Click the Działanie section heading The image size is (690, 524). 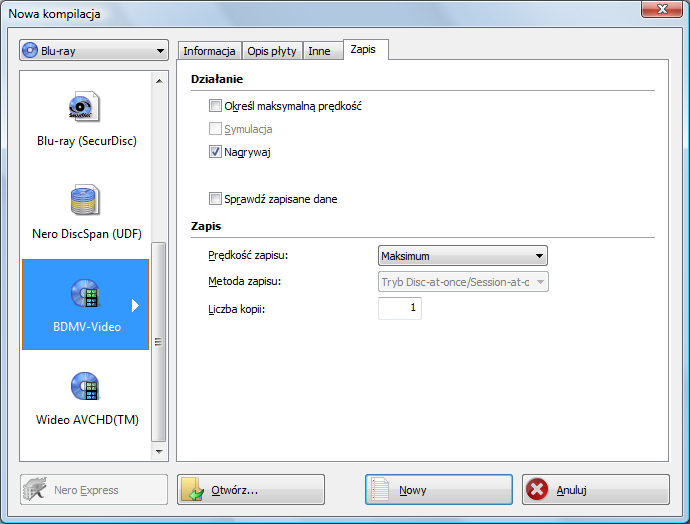[x=217, y=79]
